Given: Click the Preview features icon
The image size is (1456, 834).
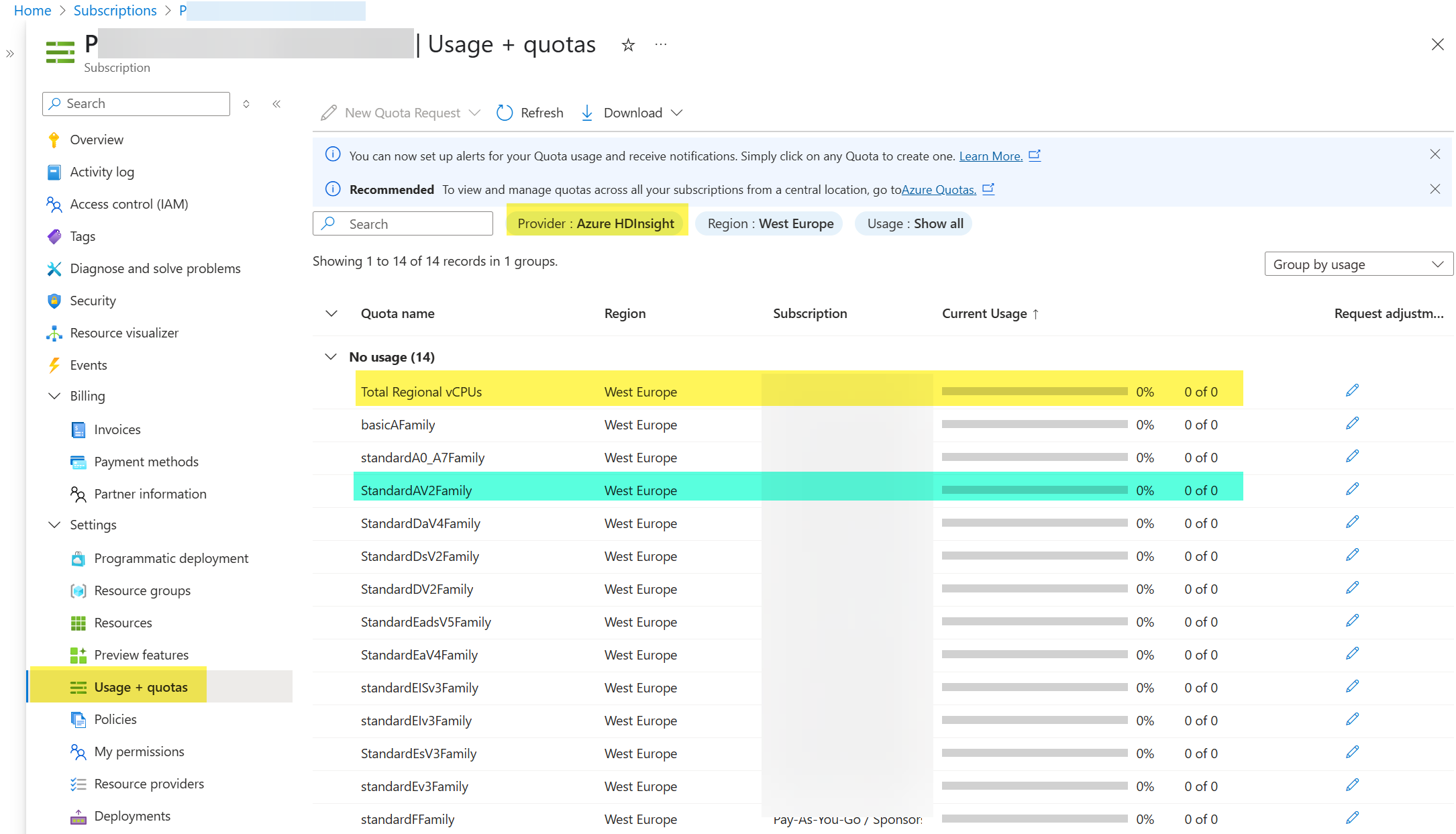Looking at the screenshot, I should coord(79,655).
